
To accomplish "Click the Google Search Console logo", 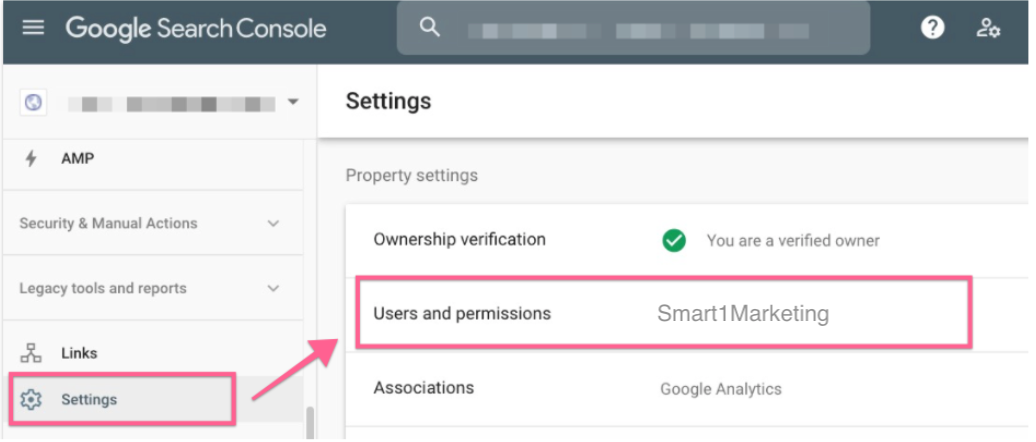I will coord(196,28).
